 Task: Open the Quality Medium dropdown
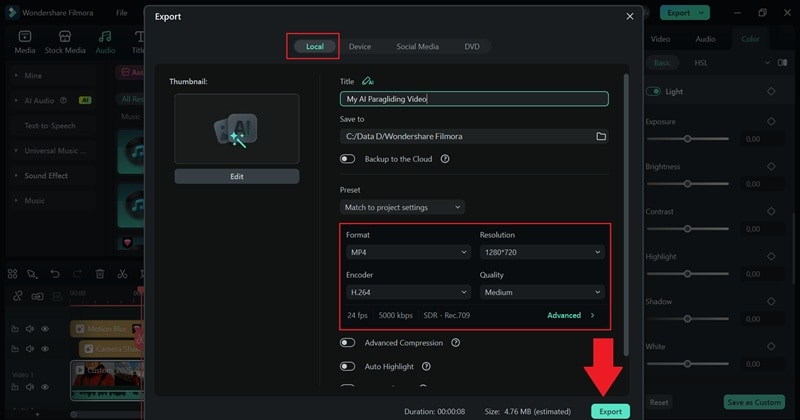tap(542, 292)
